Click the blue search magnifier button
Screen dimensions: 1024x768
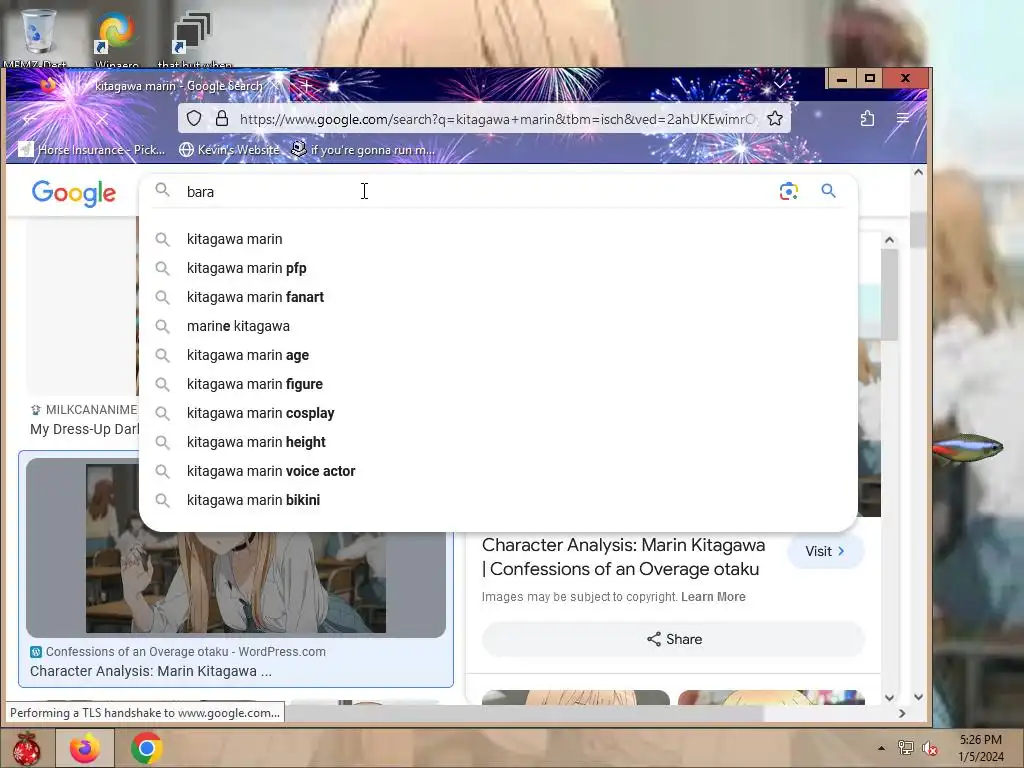828,191
